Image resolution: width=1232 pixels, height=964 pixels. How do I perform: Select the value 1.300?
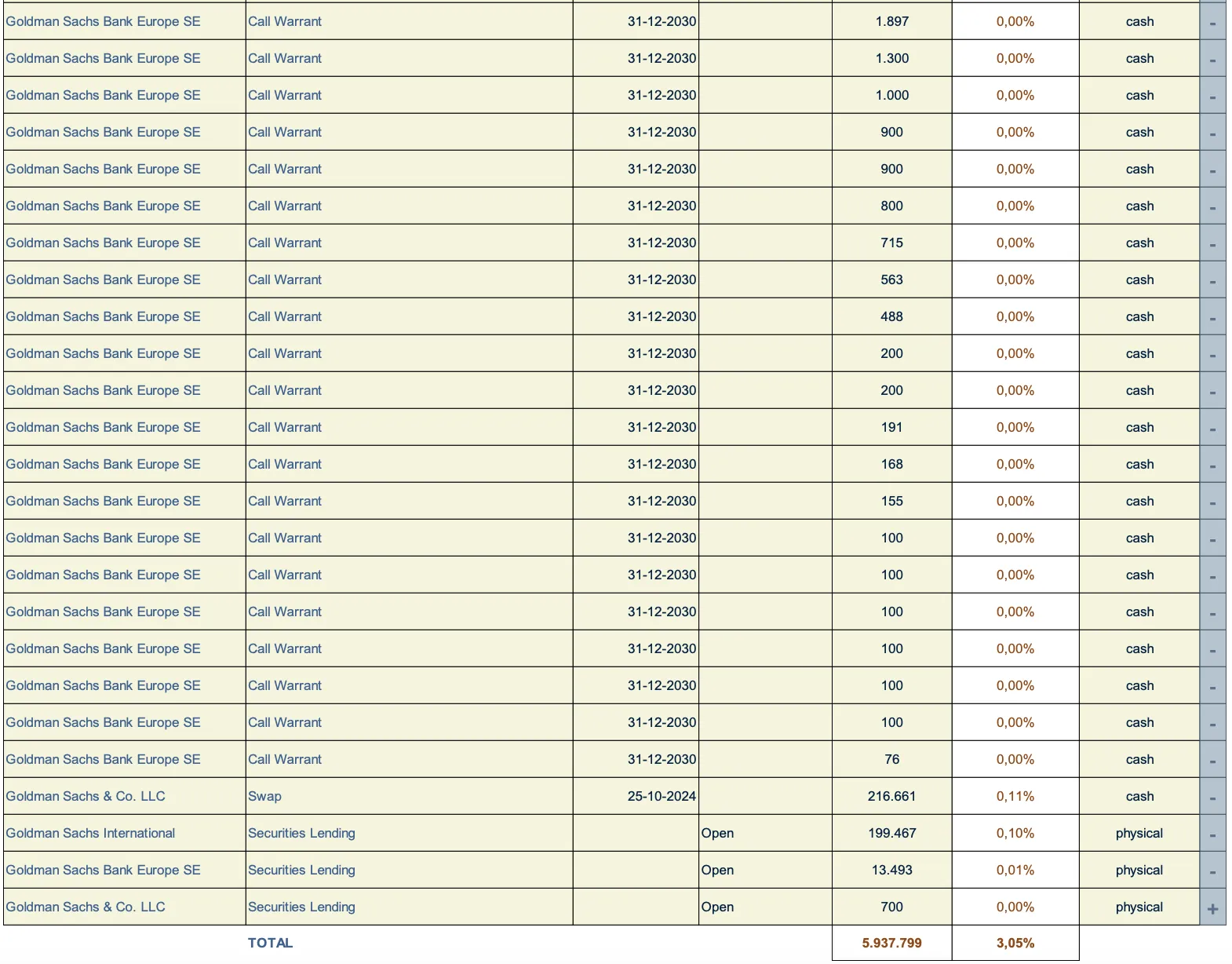pos(891,58)
